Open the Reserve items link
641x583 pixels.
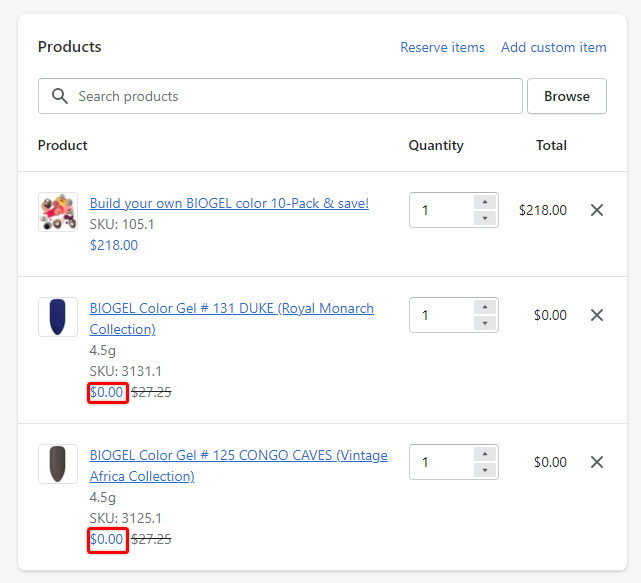click(x=442, y=47)
